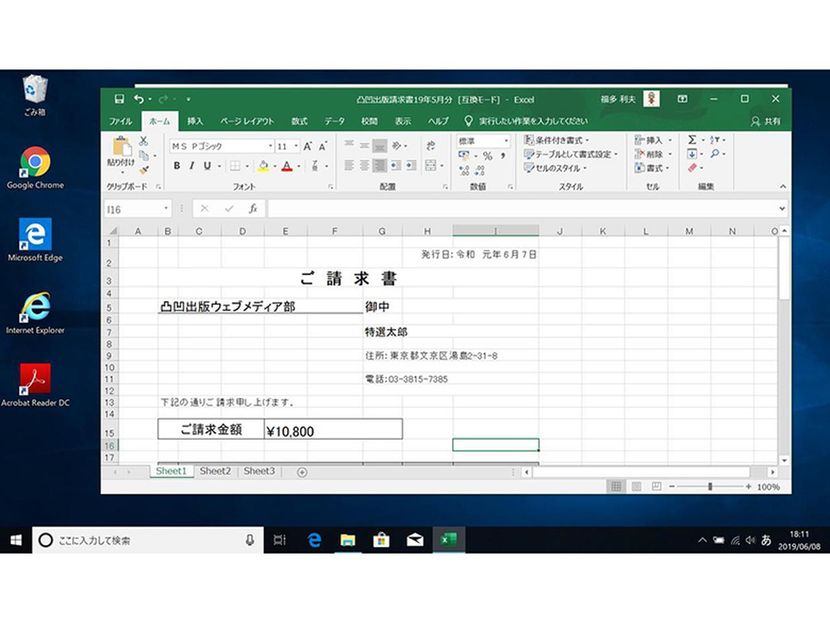Increase font size with the large A icon
The image size is (830, 623).
coord(308,146)
